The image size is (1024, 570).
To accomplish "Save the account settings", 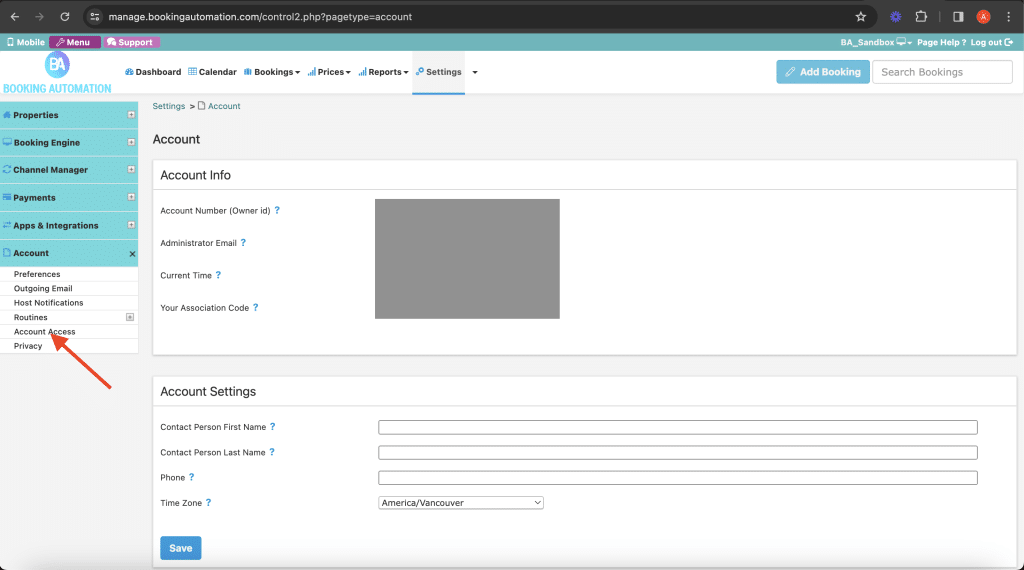I will (x=181, y=548).
